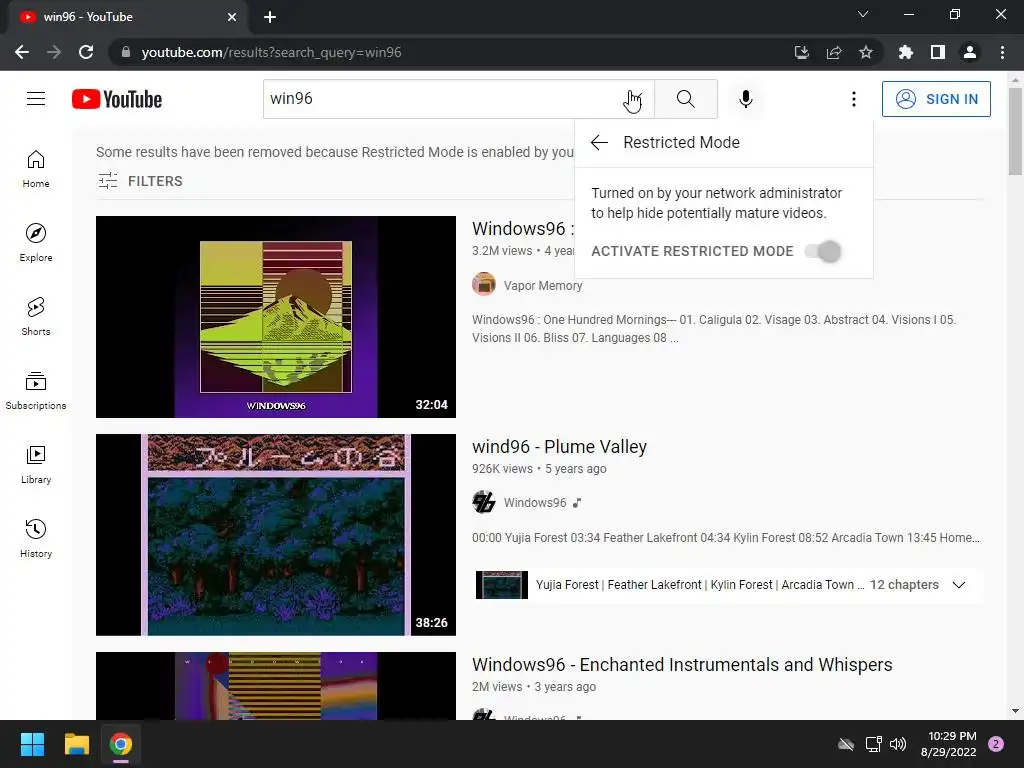
Task: Open the tab search dropdown arrow
Action: pos(863,14)
